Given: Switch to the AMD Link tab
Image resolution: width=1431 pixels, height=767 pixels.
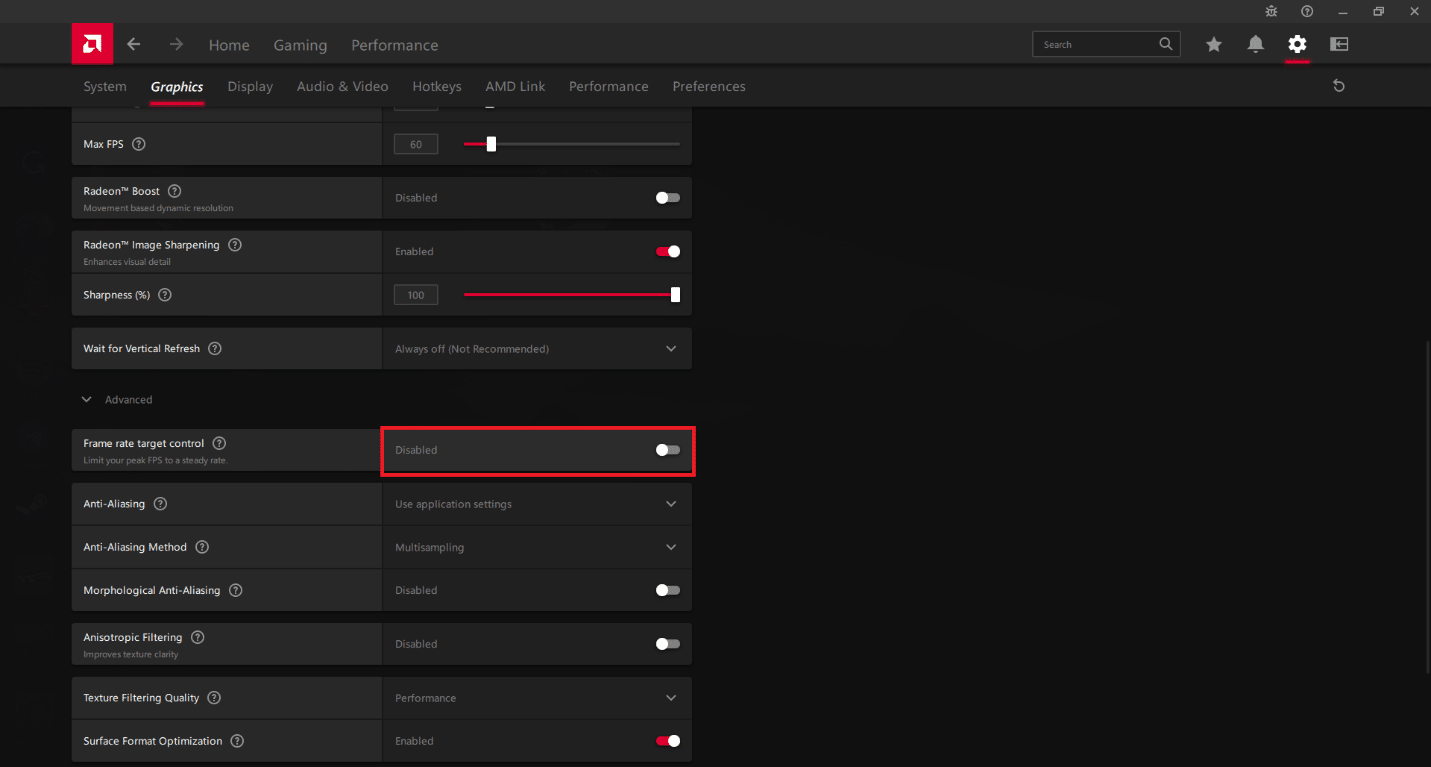Looking at the screenshot, I should coord(515,86).
